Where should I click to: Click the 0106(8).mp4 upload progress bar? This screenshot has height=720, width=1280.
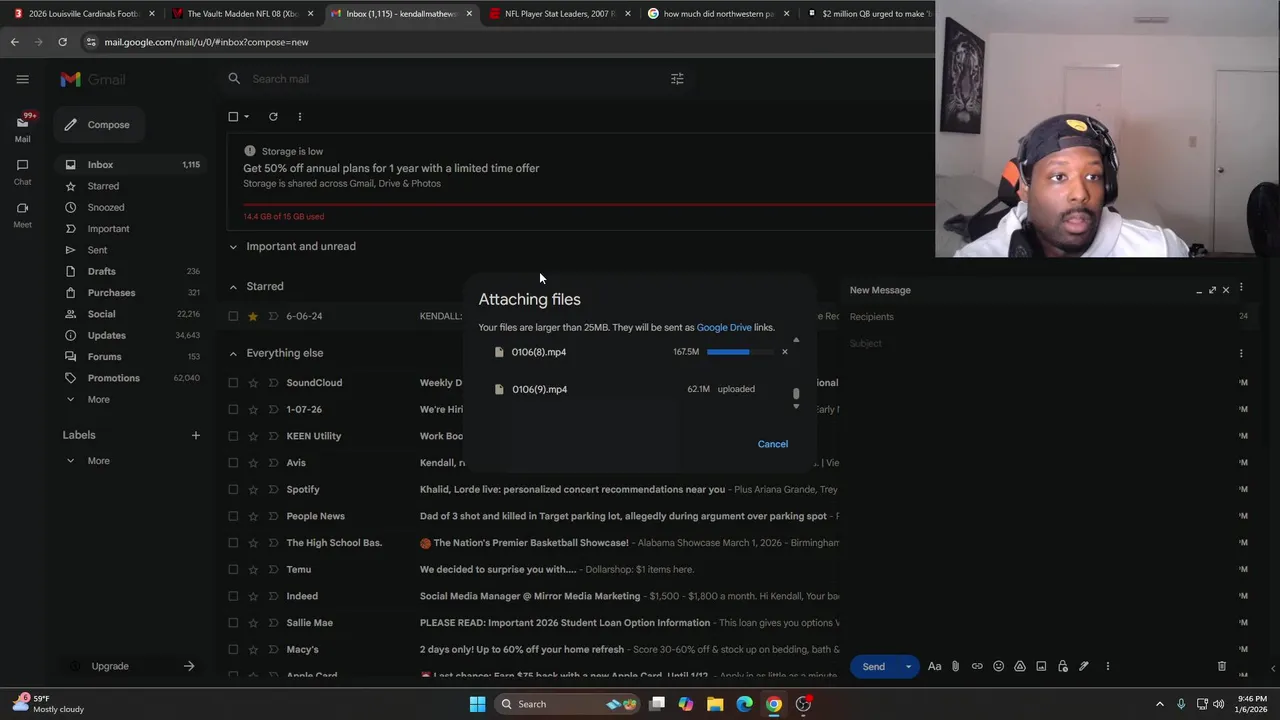coord(740,352)
